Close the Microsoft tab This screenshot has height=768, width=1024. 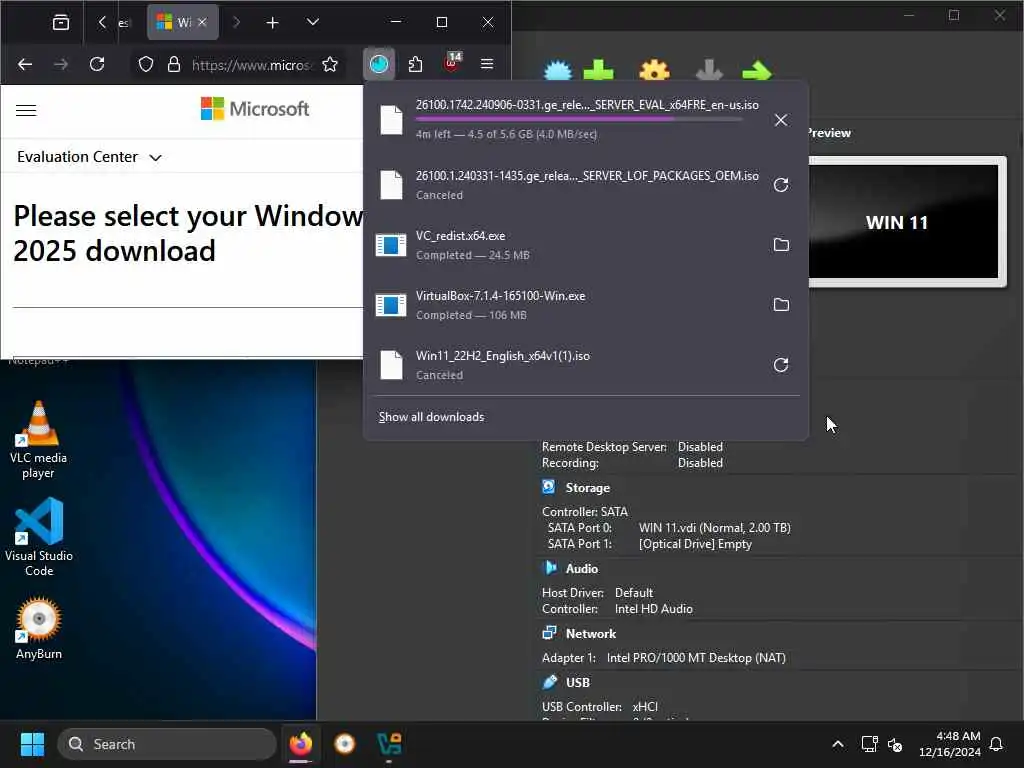tap(202, 22)
